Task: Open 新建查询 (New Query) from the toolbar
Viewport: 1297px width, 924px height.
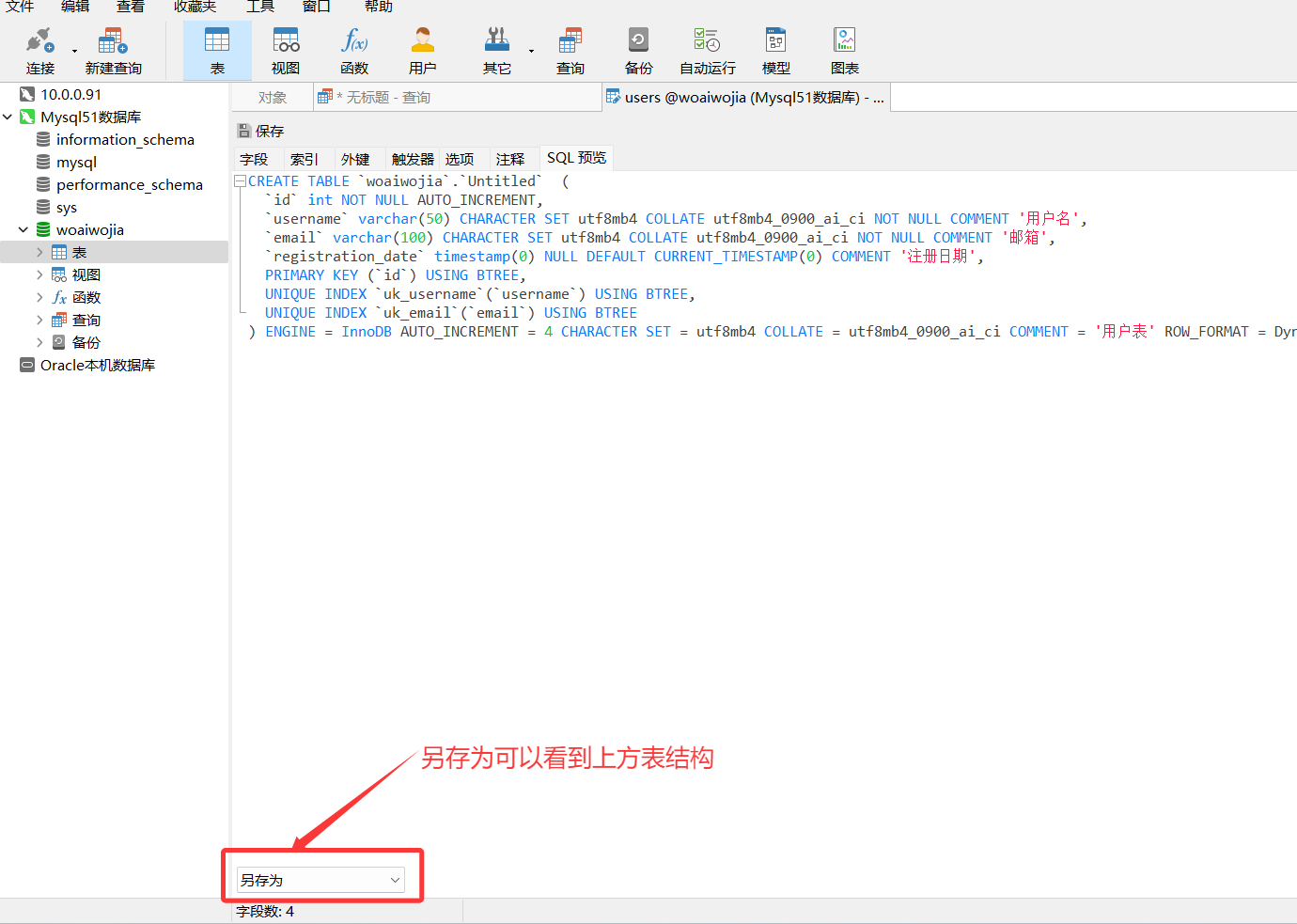Action: 113,51
